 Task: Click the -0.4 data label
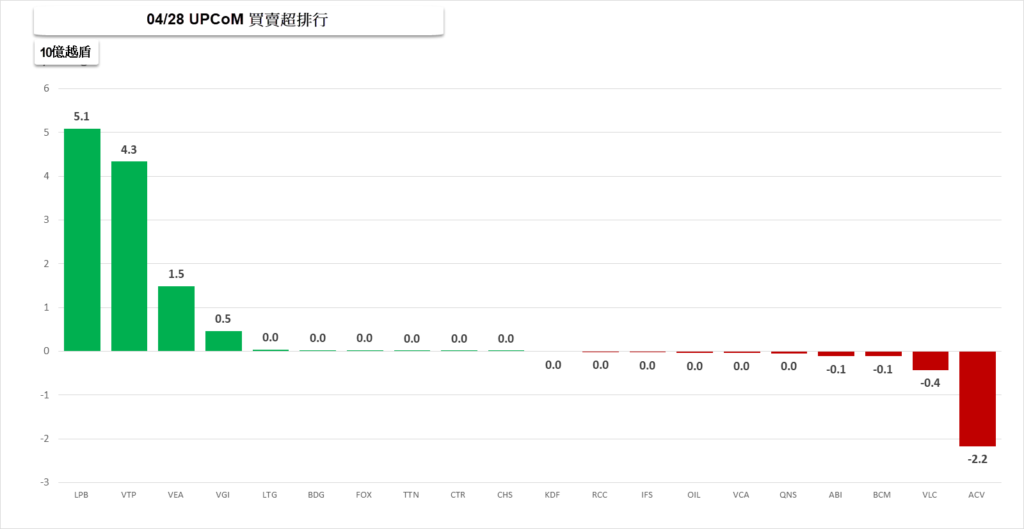click(x=930, y=383)
